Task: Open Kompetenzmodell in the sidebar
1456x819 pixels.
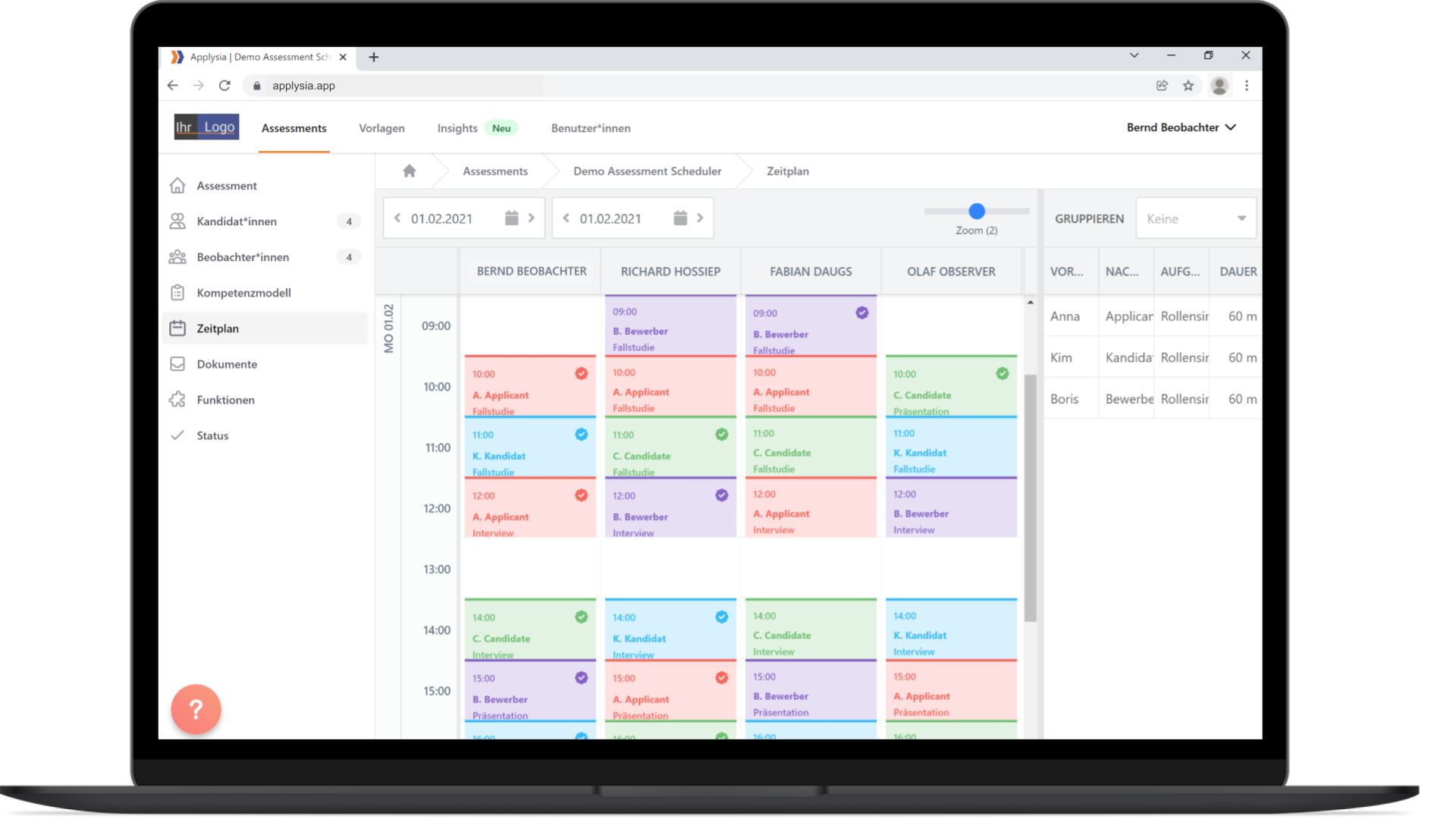Action: [x=264, y=293]
